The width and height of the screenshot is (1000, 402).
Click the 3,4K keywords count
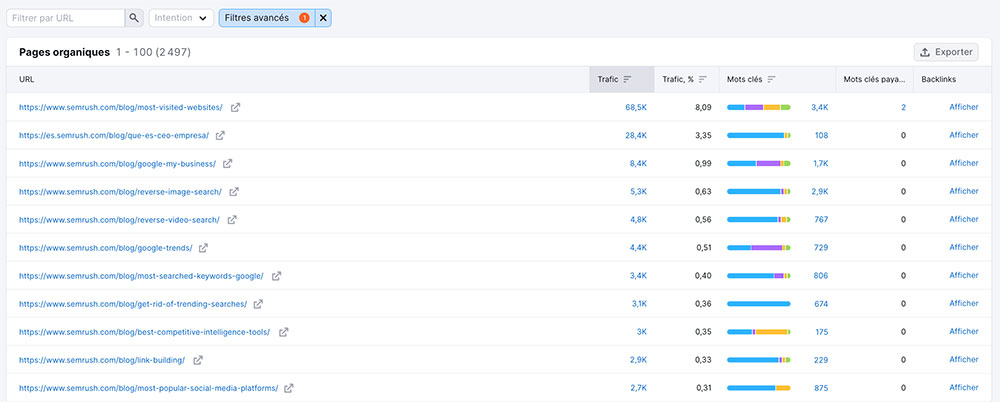820,108
